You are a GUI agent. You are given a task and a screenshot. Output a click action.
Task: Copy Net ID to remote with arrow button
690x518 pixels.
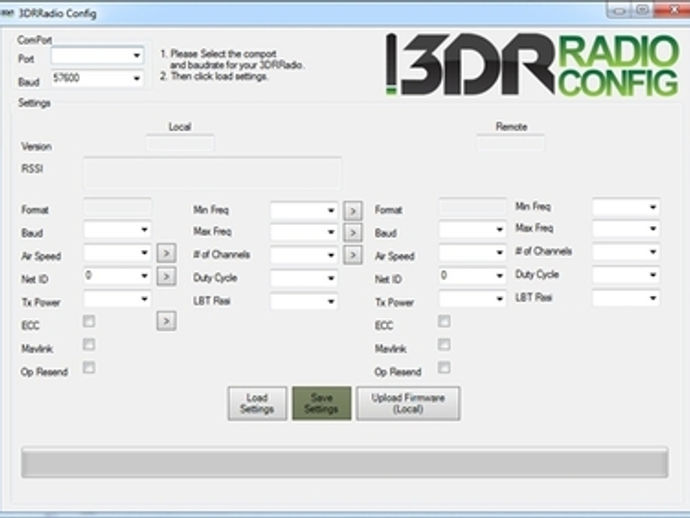click(x=166, y=276)
